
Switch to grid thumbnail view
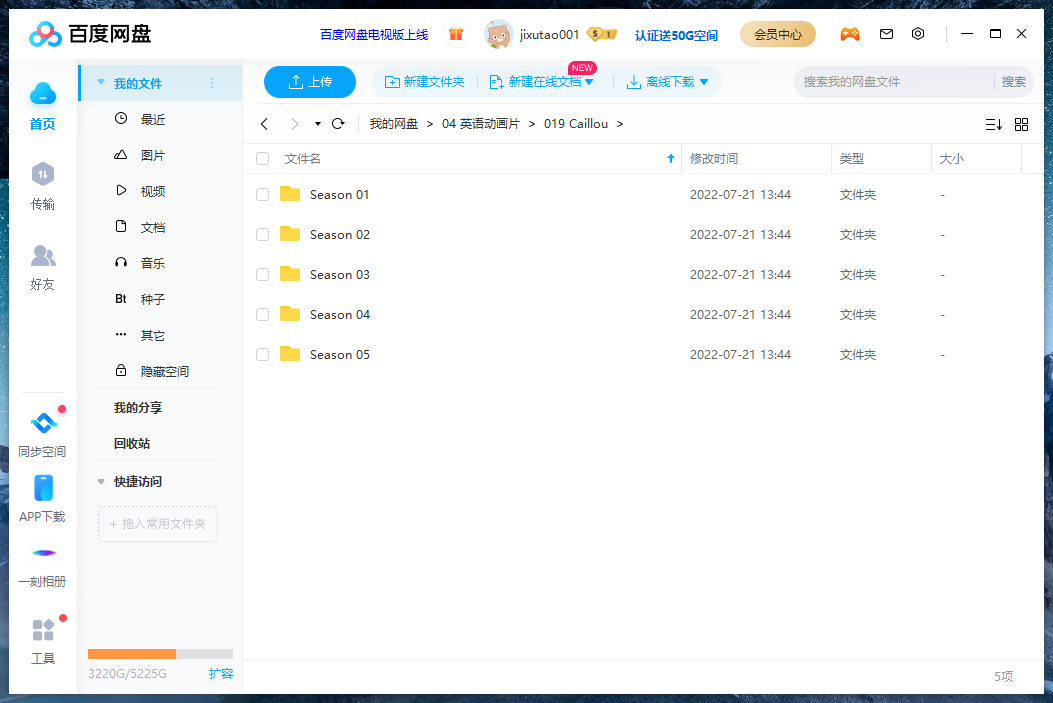point(1021,124)
